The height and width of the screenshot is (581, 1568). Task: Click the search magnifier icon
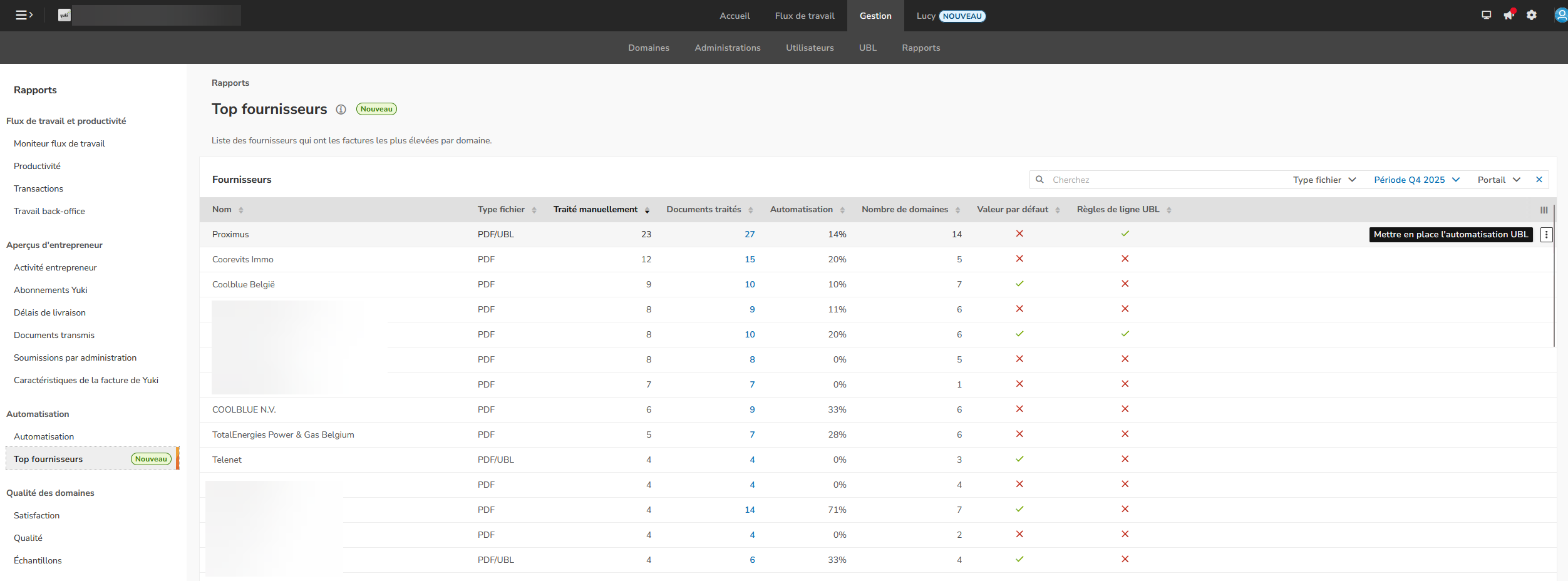coord(1039,180)
